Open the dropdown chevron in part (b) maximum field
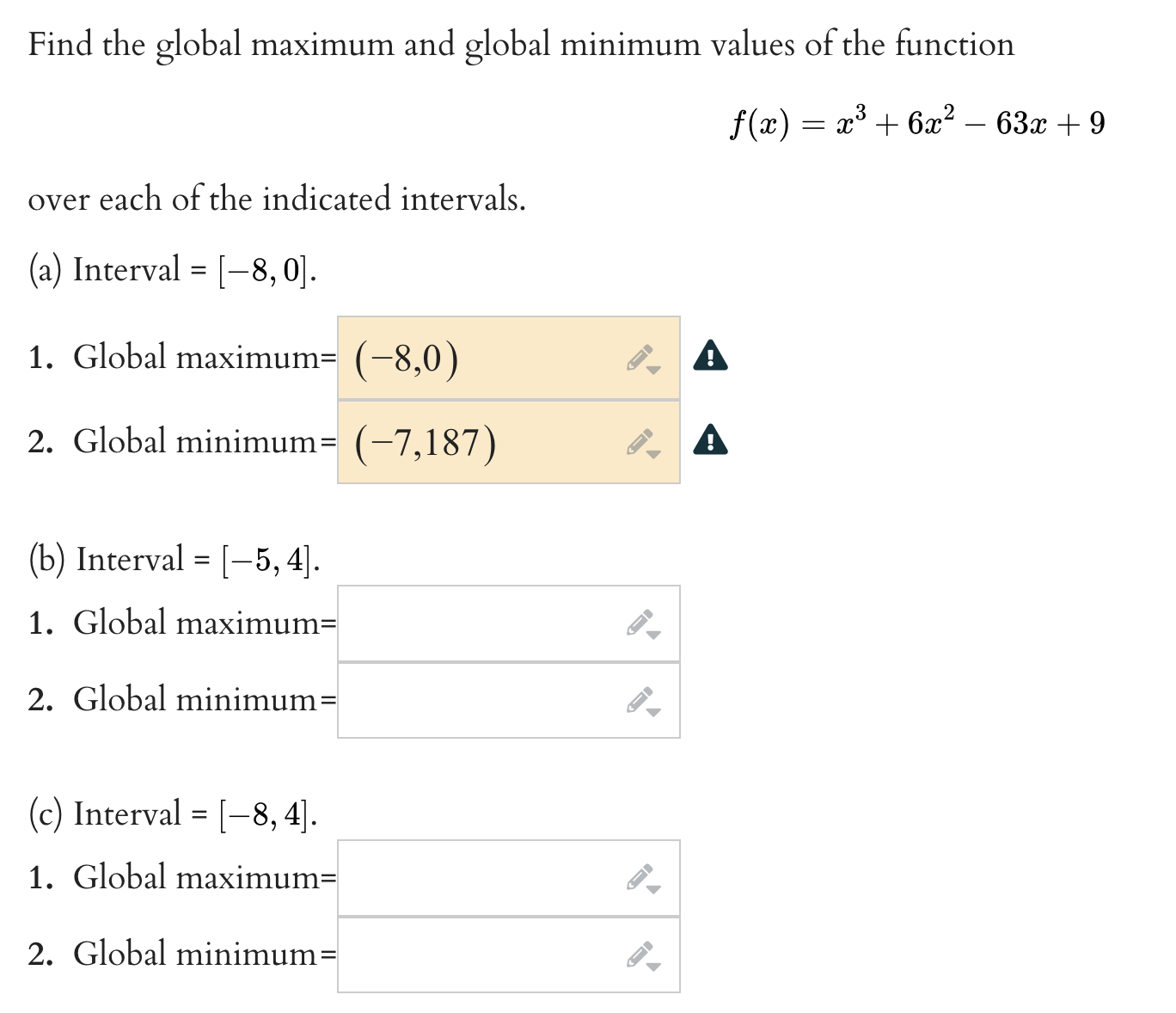This screenshot has height=1013, width=1176. tap(654, 635)
